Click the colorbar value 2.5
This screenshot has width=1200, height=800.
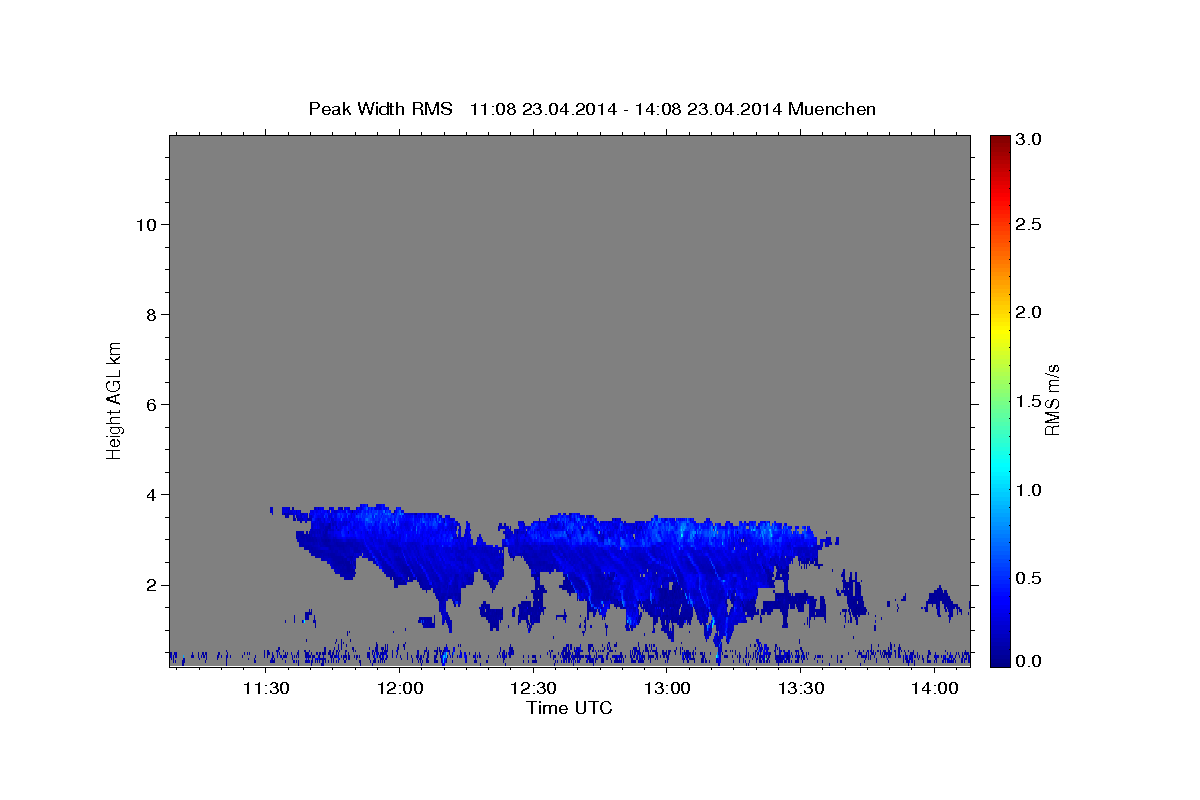(1029, 225)
